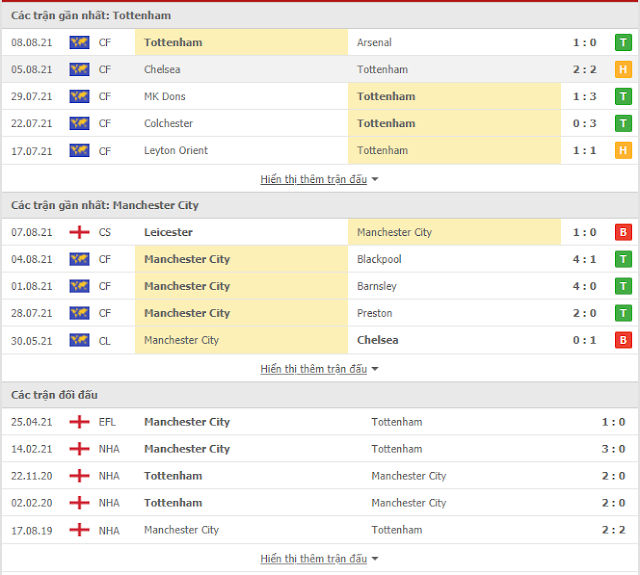This screenshot has height=575, width=640.
Task: Click the orange H badge for Leyton Orient match
Action: tap(623, 150)
